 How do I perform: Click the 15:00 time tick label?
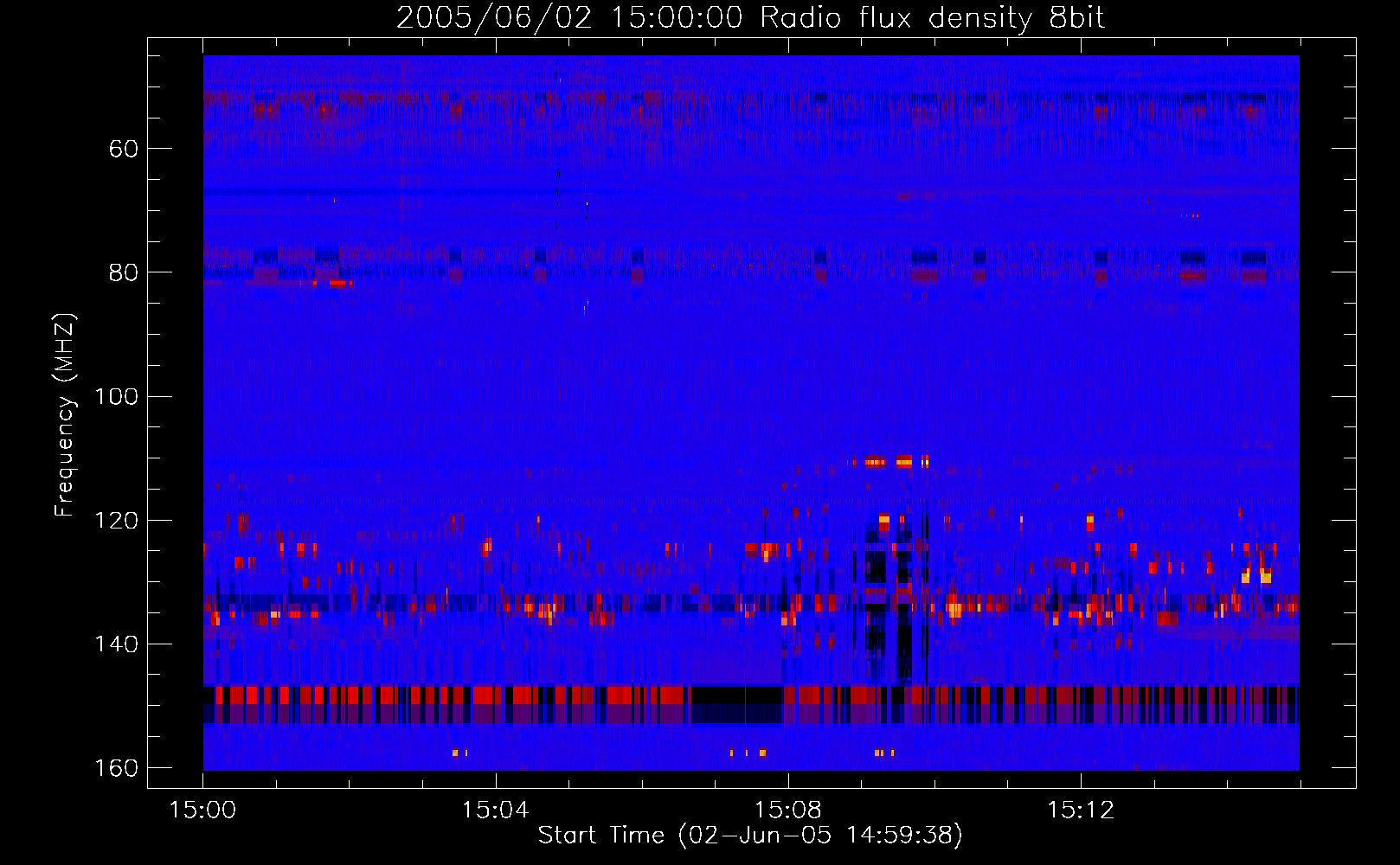[x=202, y=811]
